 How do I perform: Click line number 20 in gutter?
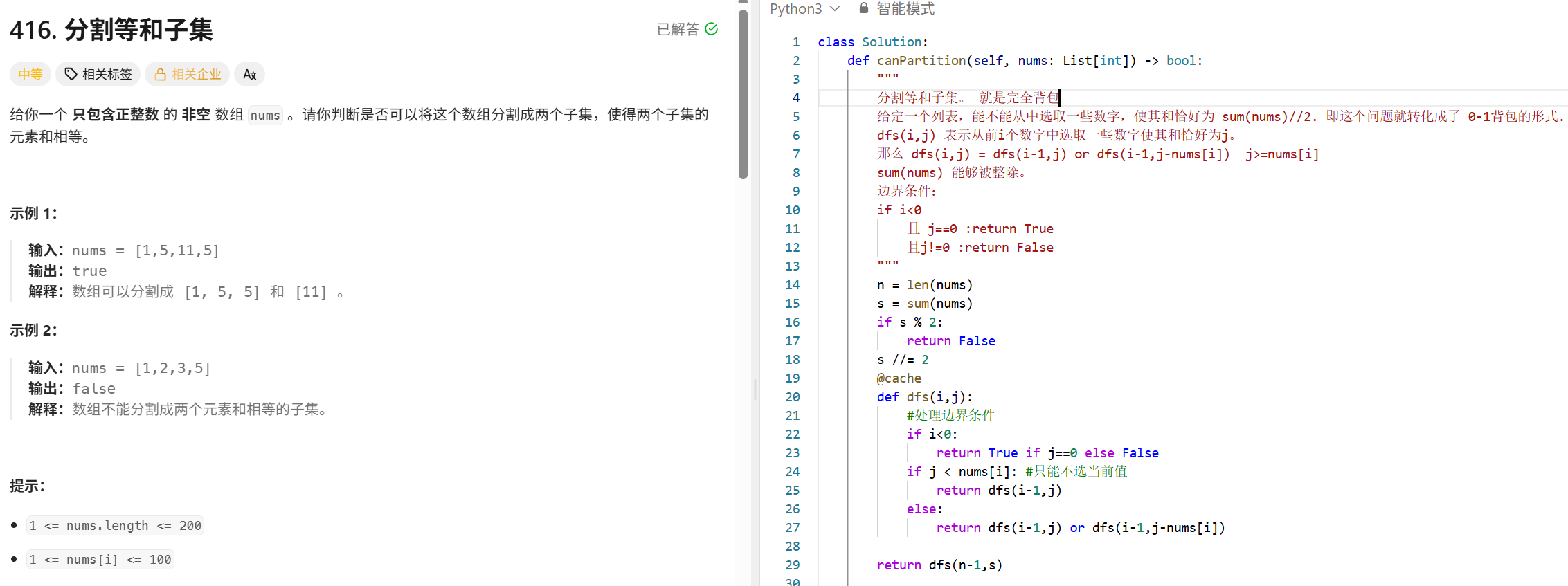(x=792, y=397)
